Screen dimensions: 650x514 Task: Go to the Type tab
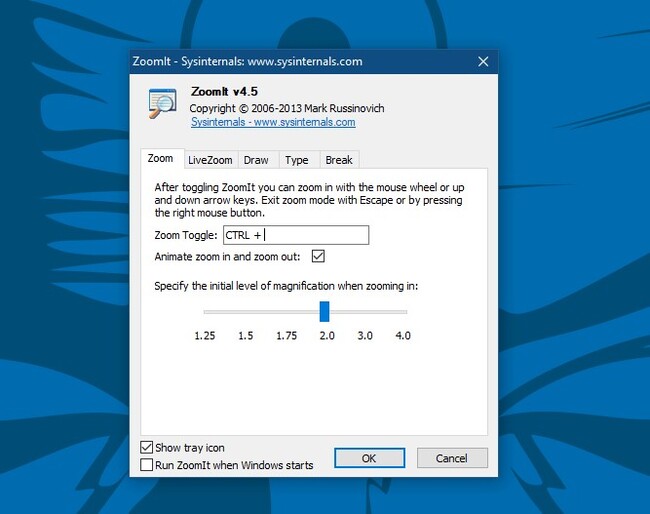click(296, 160)
